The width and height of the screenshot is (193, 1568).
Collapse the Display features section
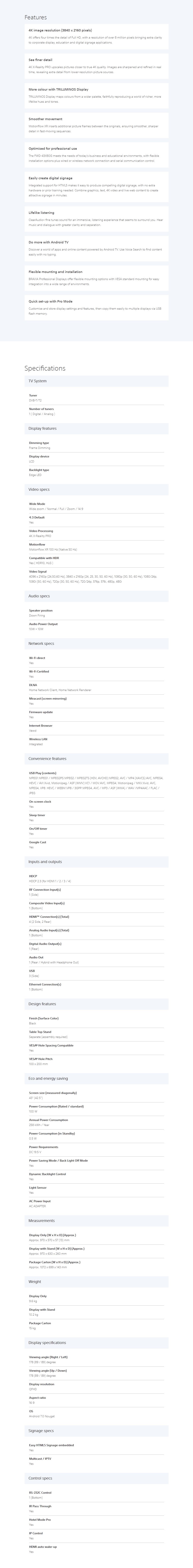(96, 428)
